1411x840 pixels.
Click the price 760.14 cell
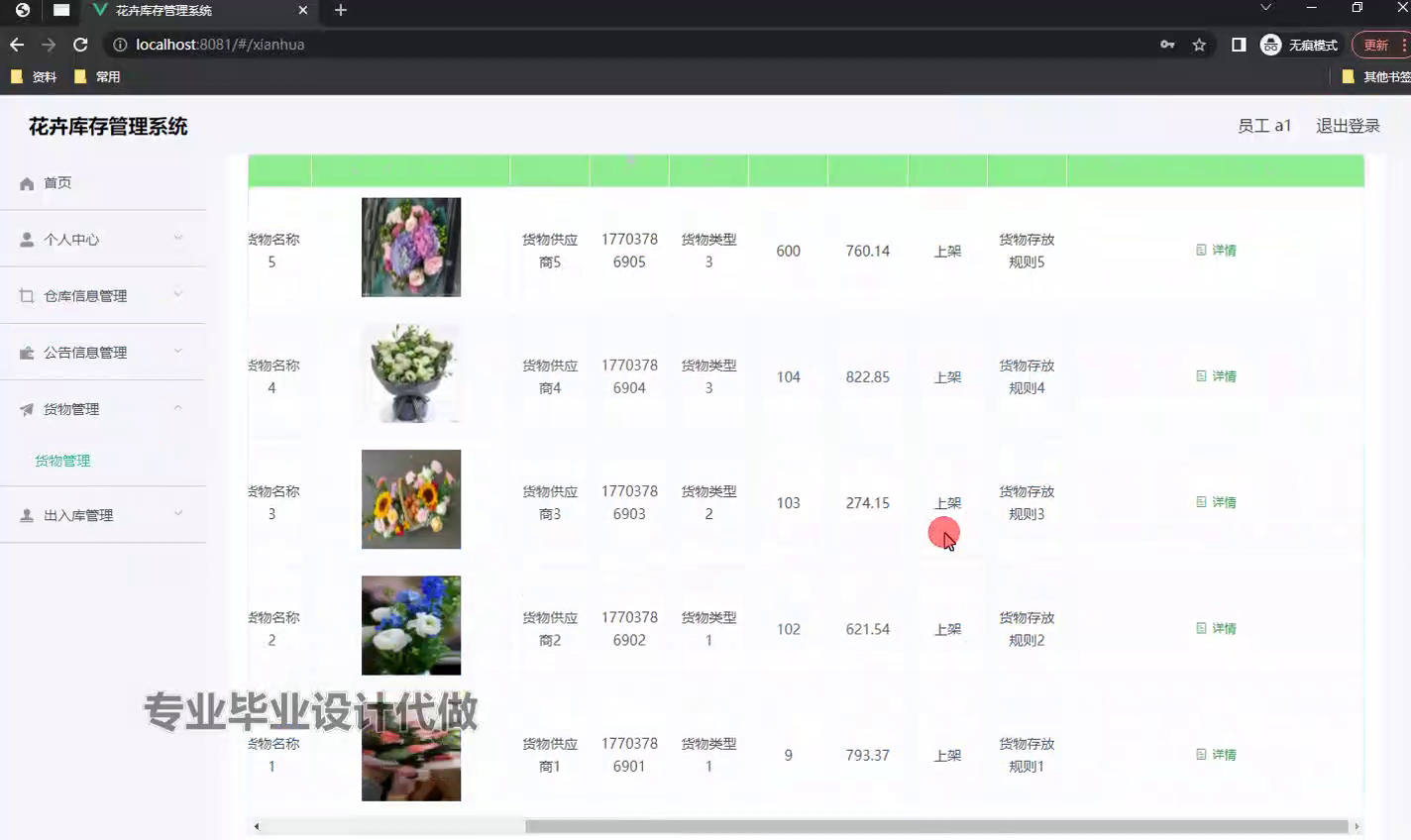[x=867, y=252]
